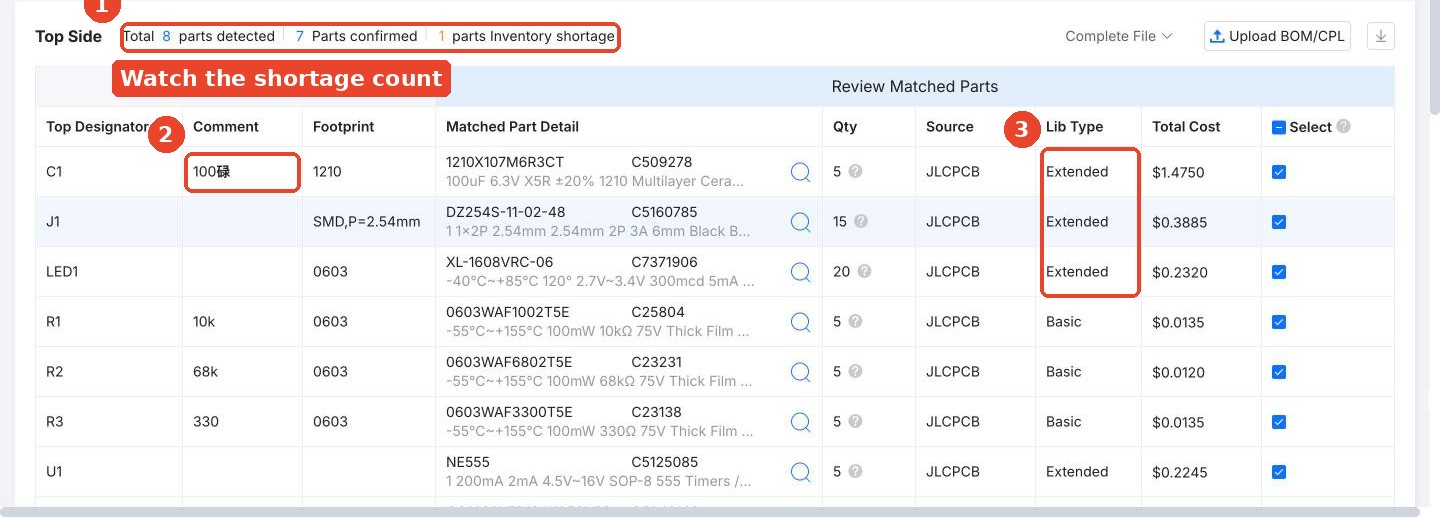
Task: Uncheck the J1 row select checkbox
Action: 1278,222
